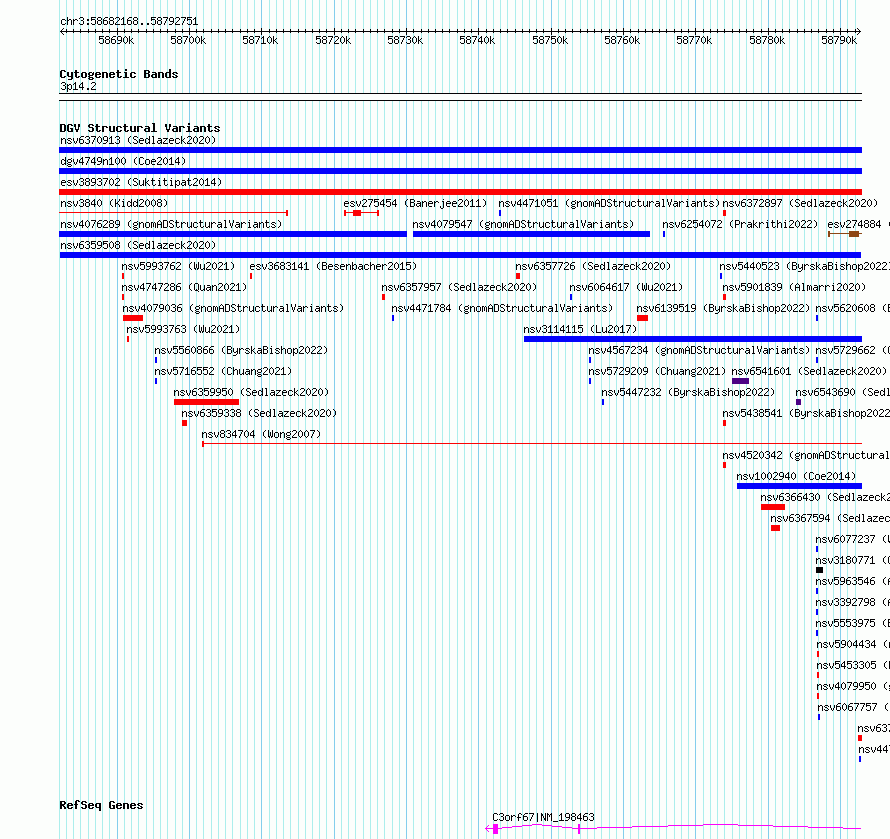This screenshot has width=890, height=839.
Task: Click the nsv4079950 variant label
Action: 853,686
